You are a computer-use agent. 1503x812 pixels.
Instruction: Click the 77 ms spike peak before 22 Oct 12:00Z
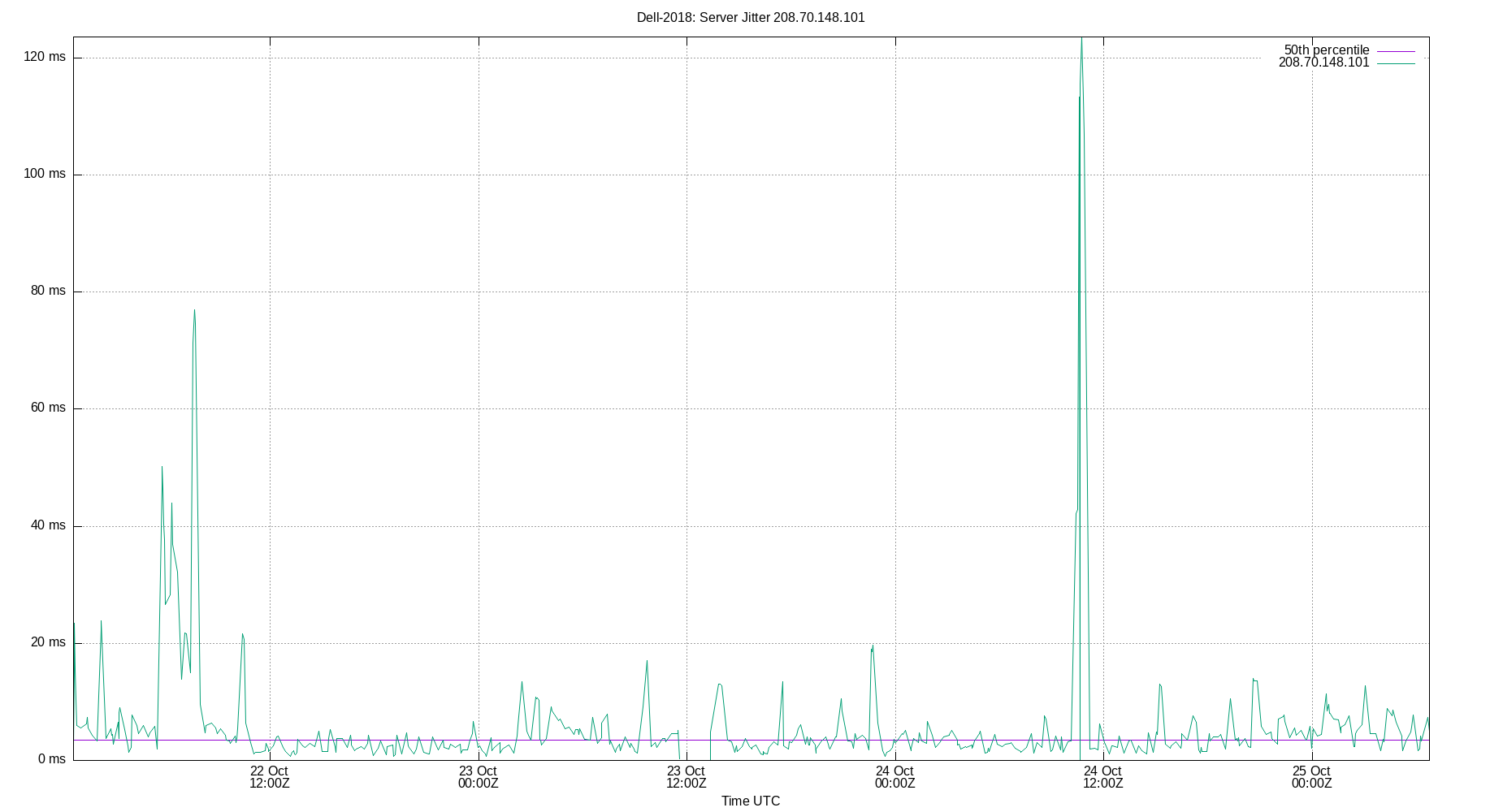pos(194,310)
